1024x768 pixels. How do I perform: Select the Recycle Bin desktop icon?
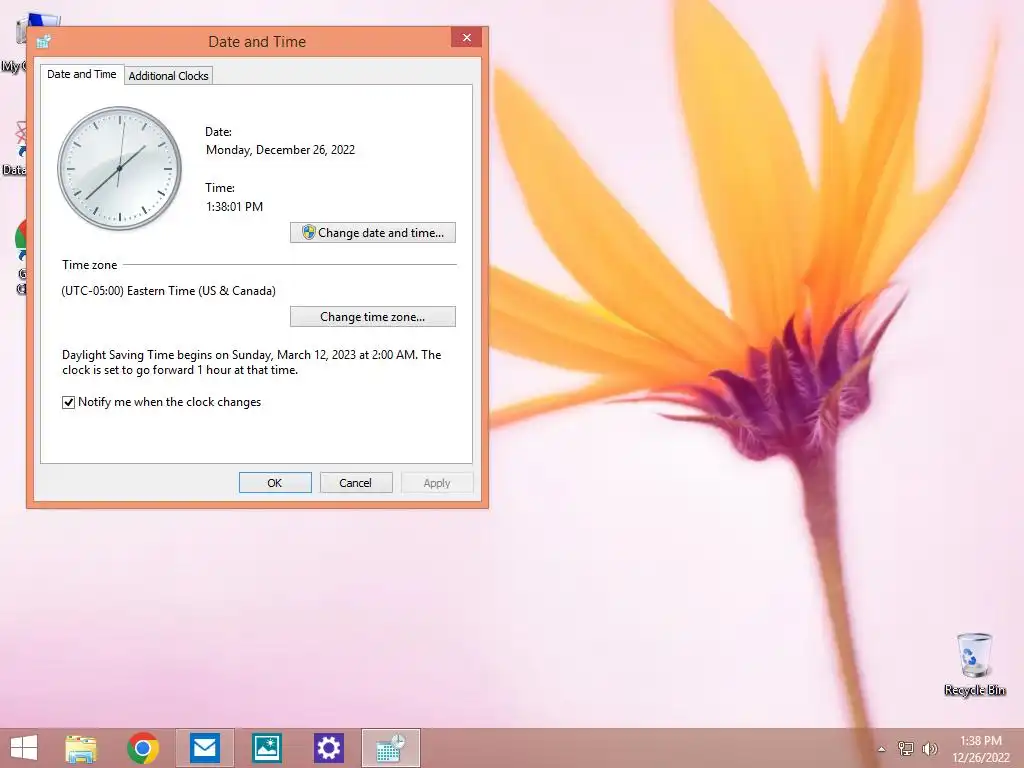point(975,664)
